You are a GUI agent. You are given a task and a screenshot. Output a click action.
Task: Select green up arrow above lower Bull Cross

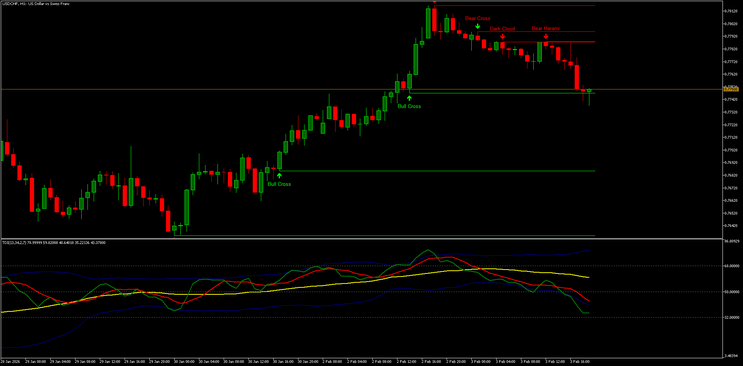point(279,176)
